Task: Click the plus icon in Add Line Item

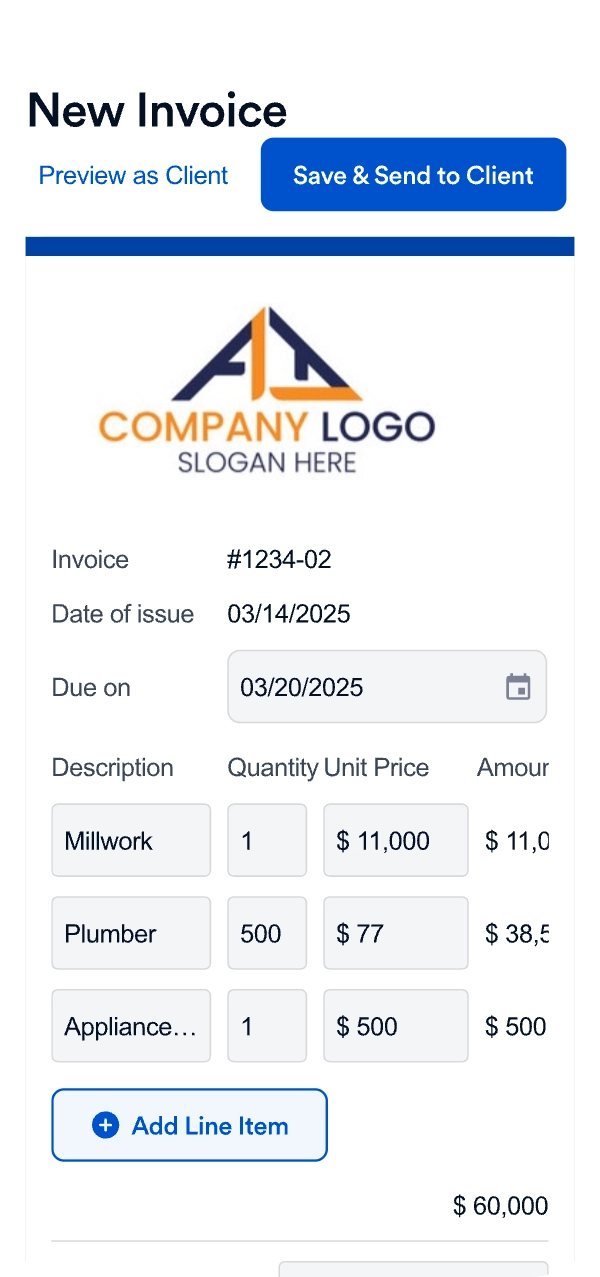Action: (x=105, y=1125)
